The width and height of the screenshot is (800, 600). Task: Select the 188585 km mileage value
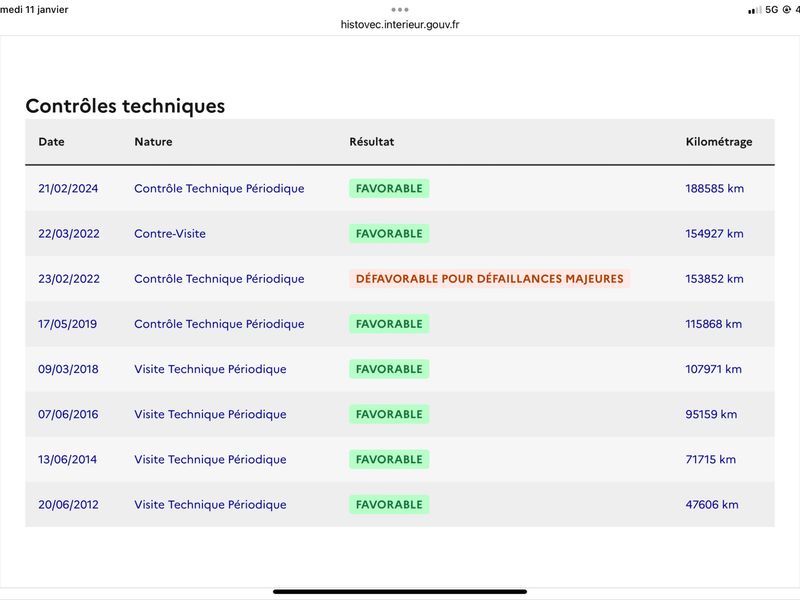714,188
